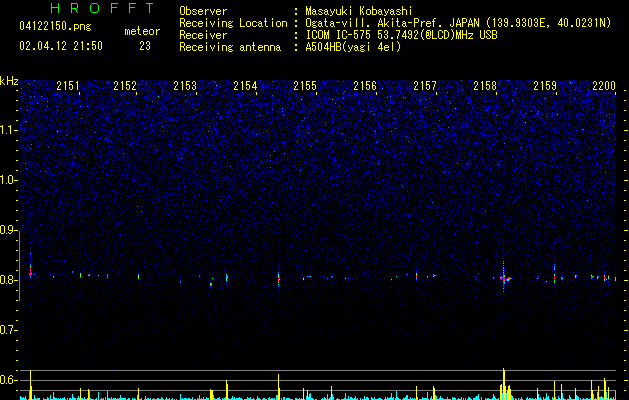Click the 0.8 kHz axis label
Screen dimensions: 629x400
9,280
